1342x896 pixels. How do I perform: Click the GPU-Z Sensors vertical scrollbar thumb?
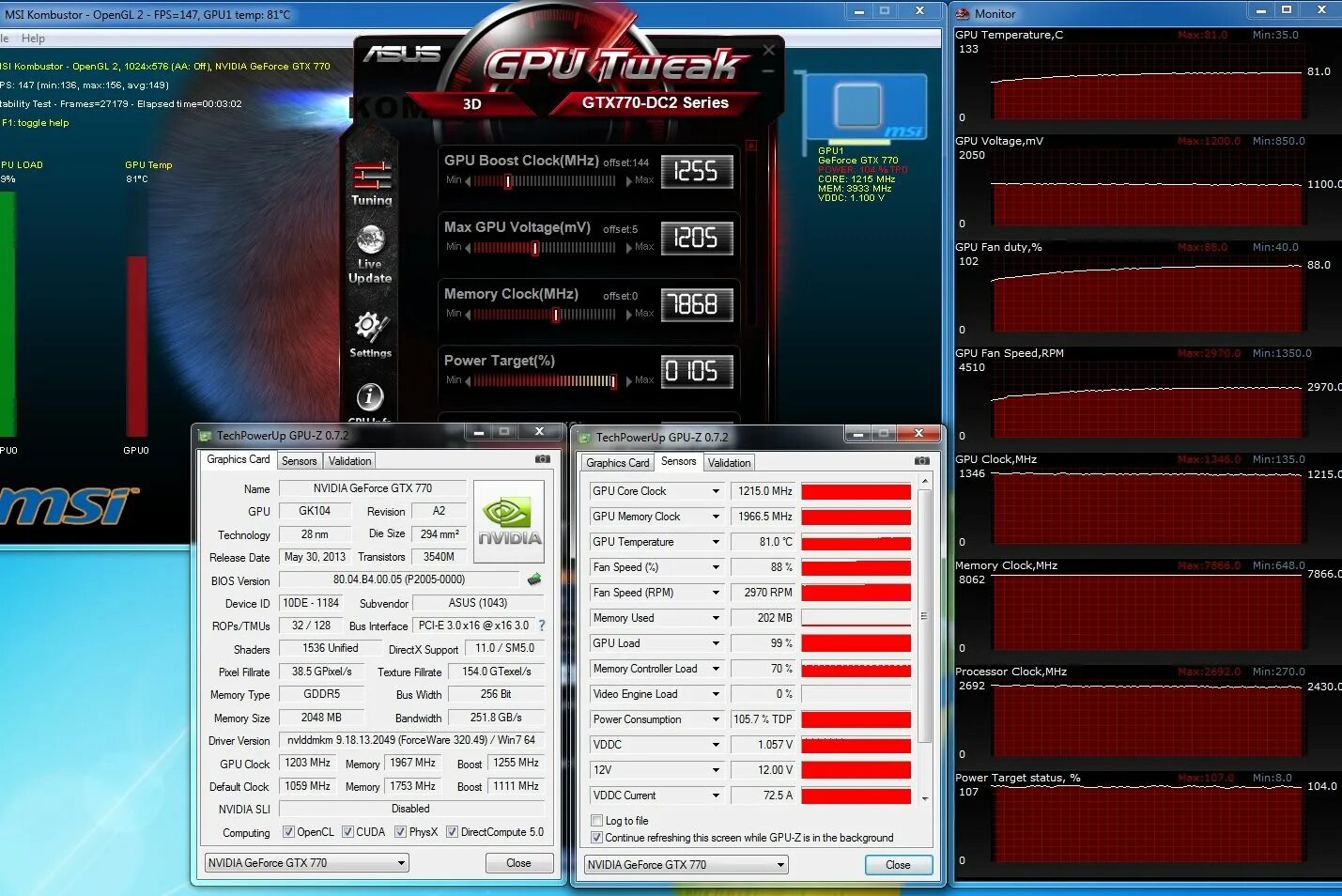pos(924,616)
